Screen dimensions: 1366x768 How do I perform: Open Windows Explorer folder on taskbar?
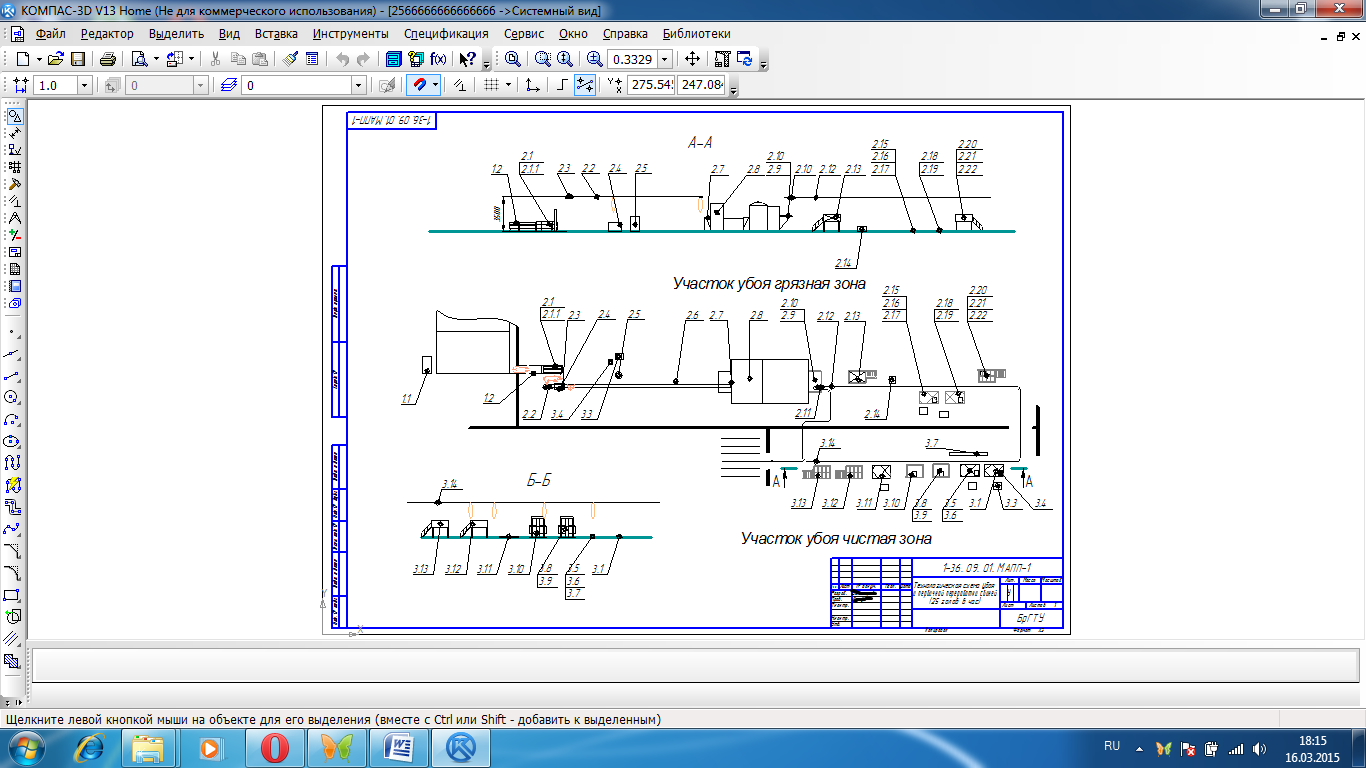(148, 747)
